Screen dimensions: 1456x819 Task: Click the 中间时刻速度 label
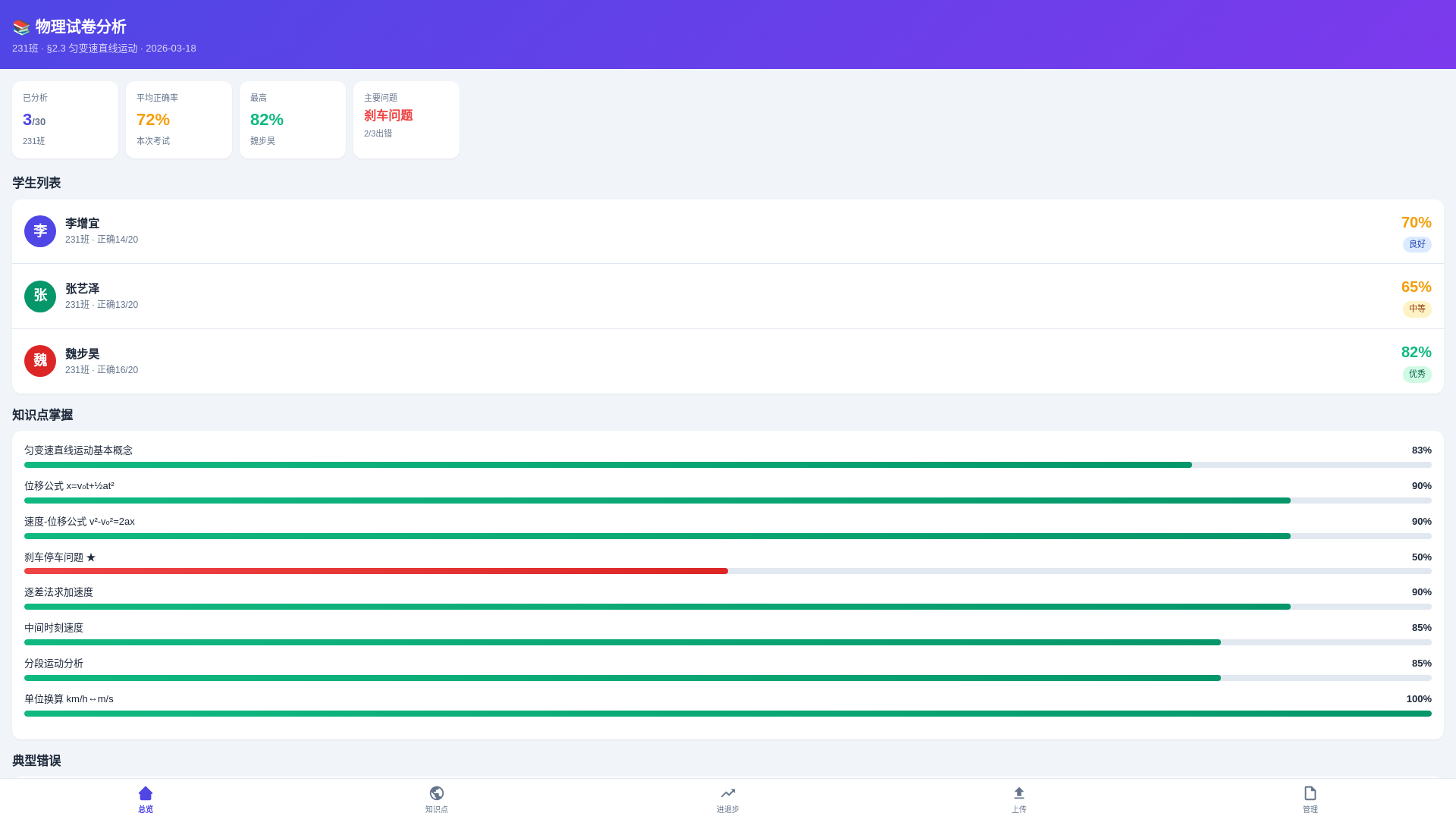(x=54, y=628)
